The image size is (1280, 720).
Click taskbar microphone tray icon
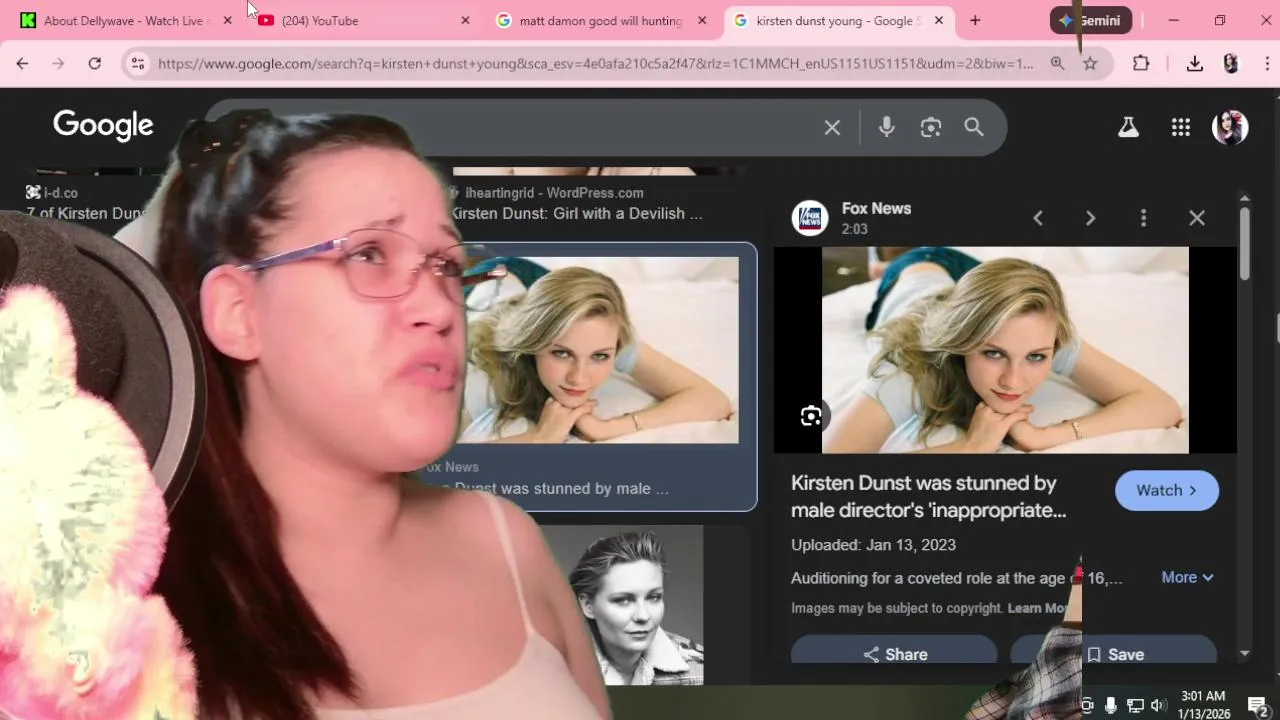1111,706
